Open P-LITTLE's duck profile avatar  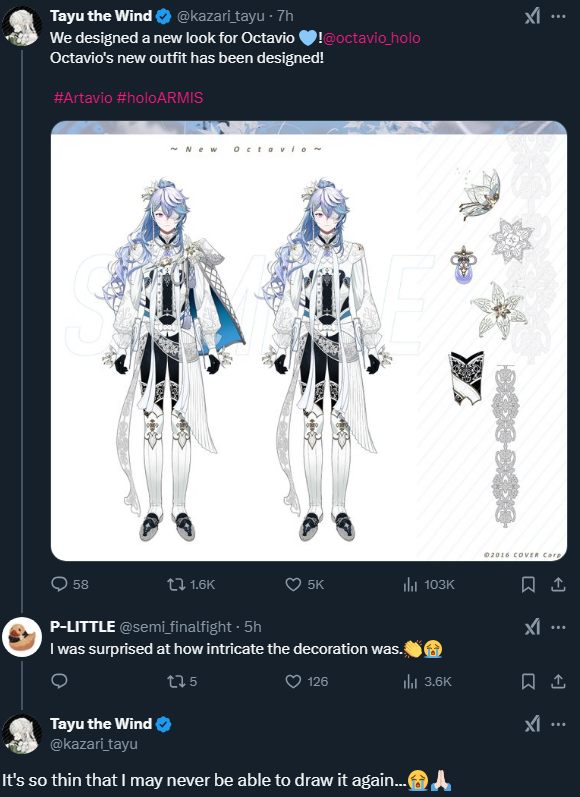point(22,637)
